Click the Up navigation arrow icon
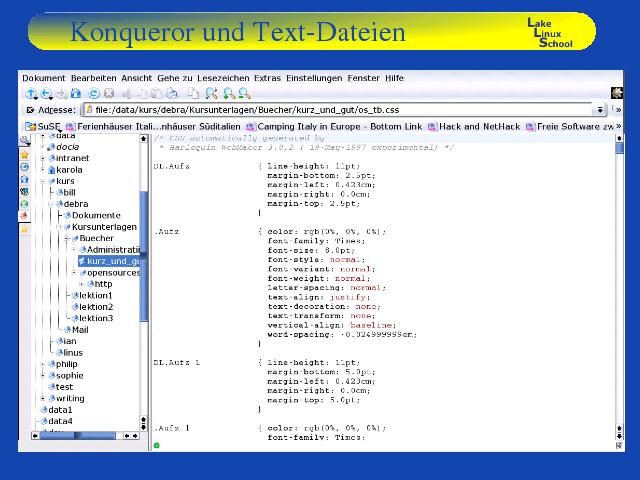Screen dimensions: 640x480 click(x=31, y=93)
